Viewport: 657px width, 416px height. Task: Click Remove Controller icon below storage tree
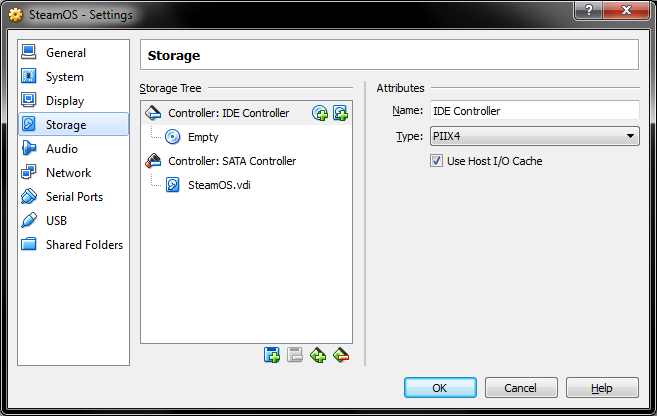pyautogui.click(x=341, y=354)
